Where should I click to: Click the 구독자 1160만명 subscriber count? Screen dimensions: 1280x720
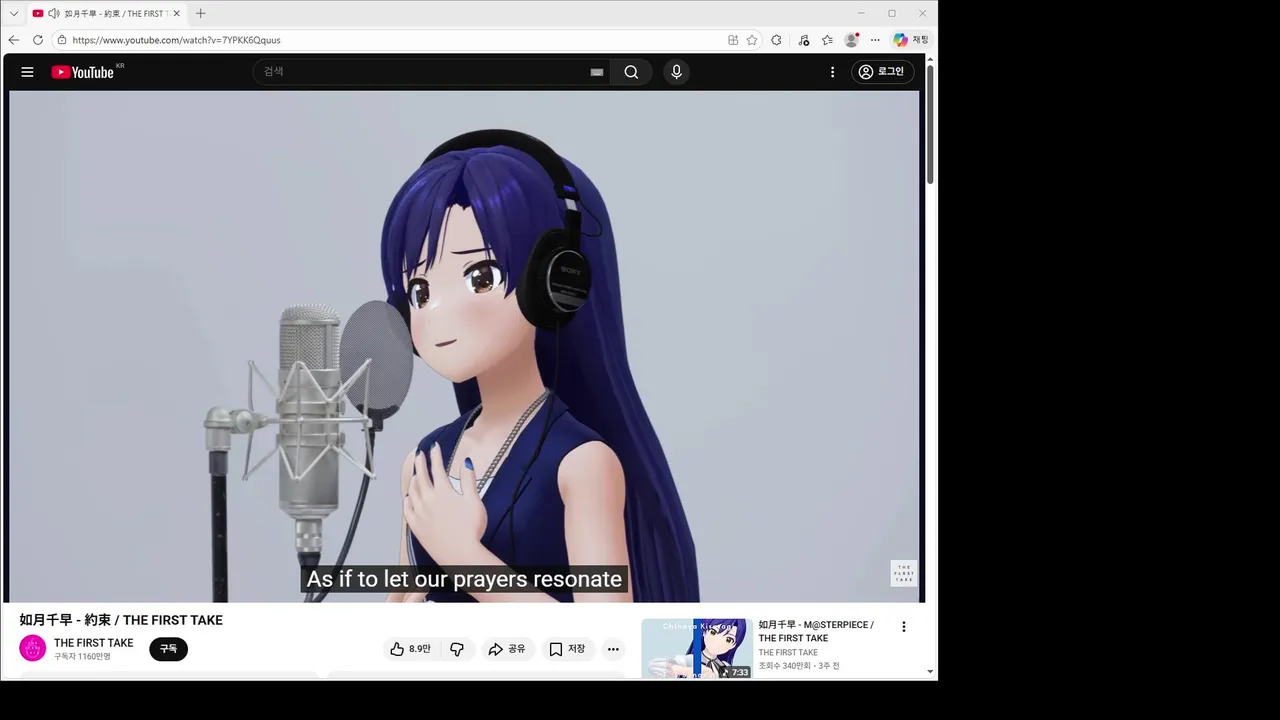82,657
